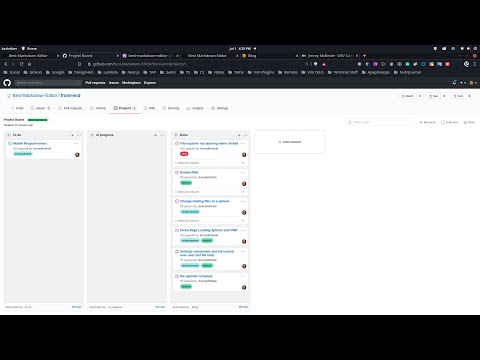This screenshot has height=360, width=480.
Task: Open the user avatar dropdown in header
Action: [x=473, y=82]
